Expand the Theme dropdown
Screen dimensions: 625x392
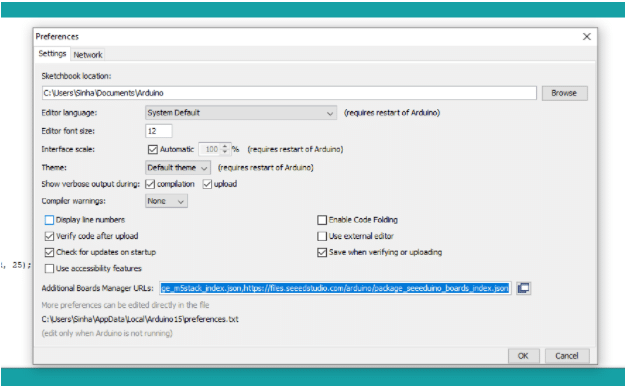pos(178,167)
